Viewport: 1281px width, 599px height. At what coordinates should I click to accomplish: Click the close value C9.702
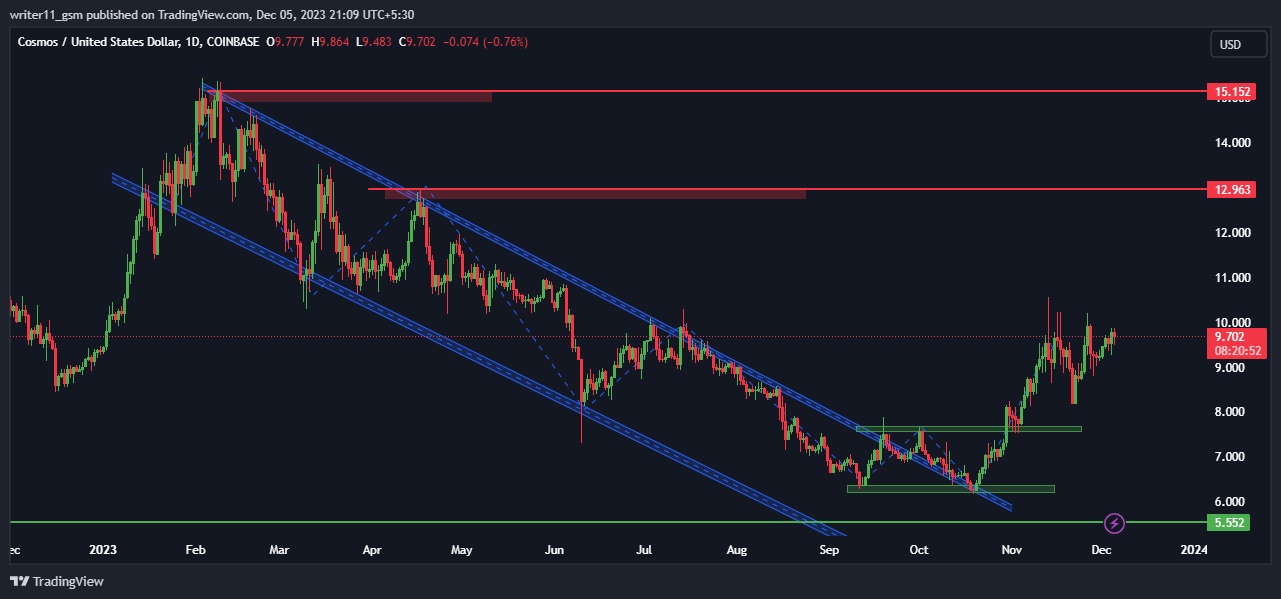pyautogui.click(x=417, y=42)
